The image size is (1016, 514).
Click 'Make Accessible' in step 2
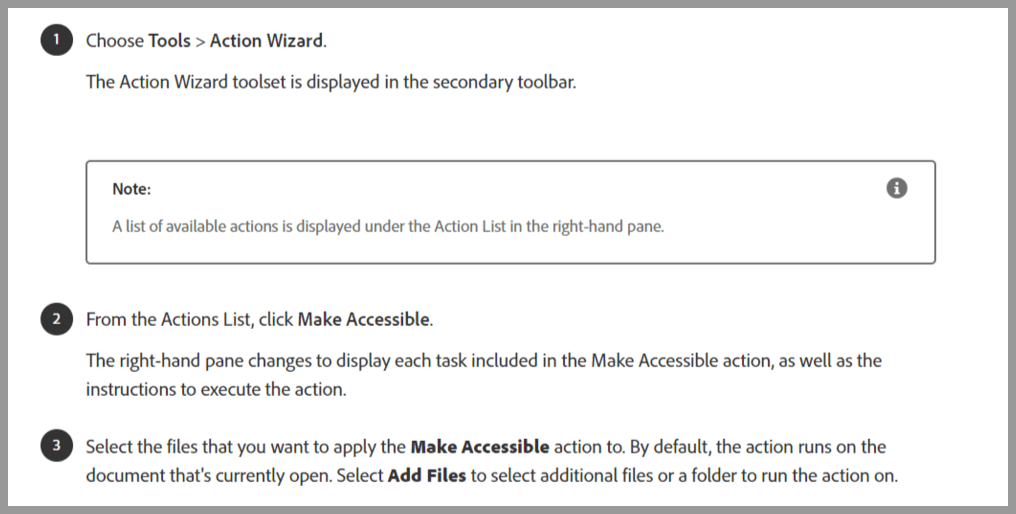364,320
